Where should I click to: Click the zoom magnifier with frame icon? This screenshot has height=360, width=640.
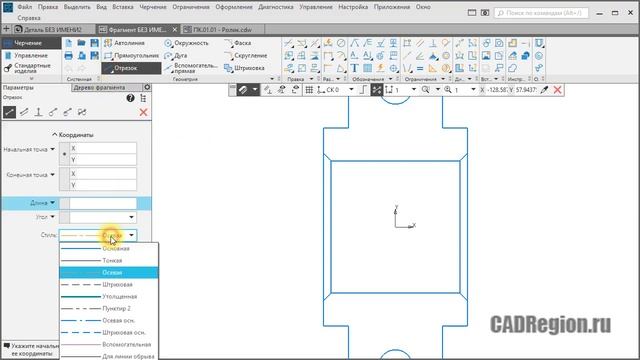[x=426, y=90]
